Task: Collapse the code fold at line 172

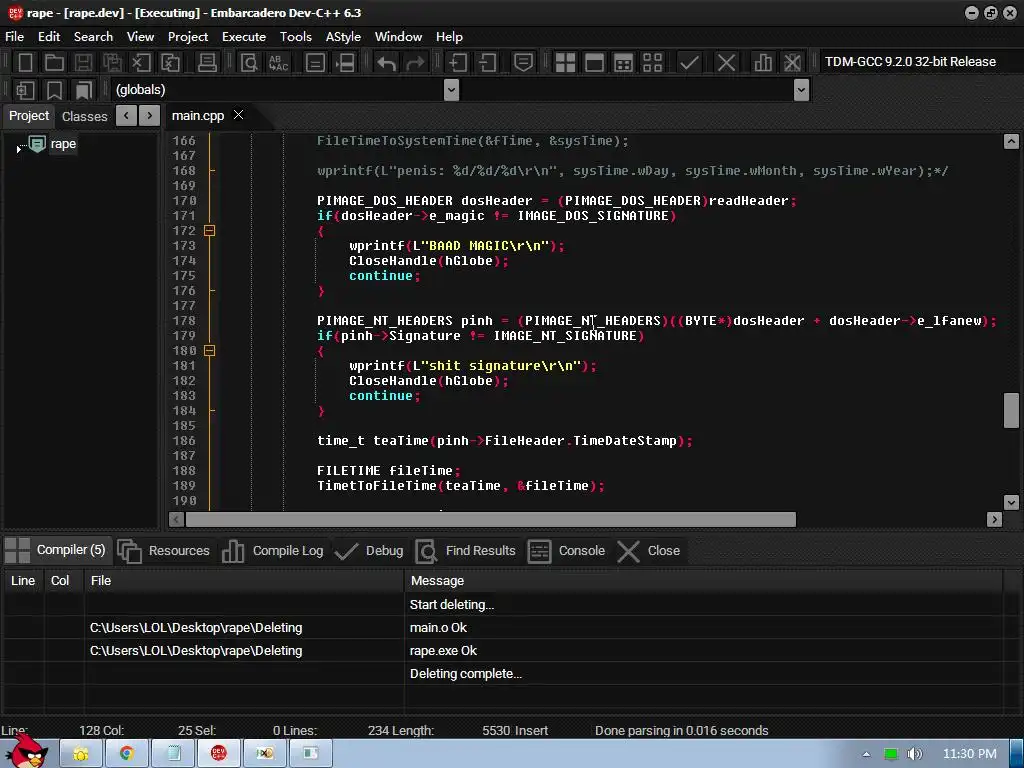Action: click(210, 231)
